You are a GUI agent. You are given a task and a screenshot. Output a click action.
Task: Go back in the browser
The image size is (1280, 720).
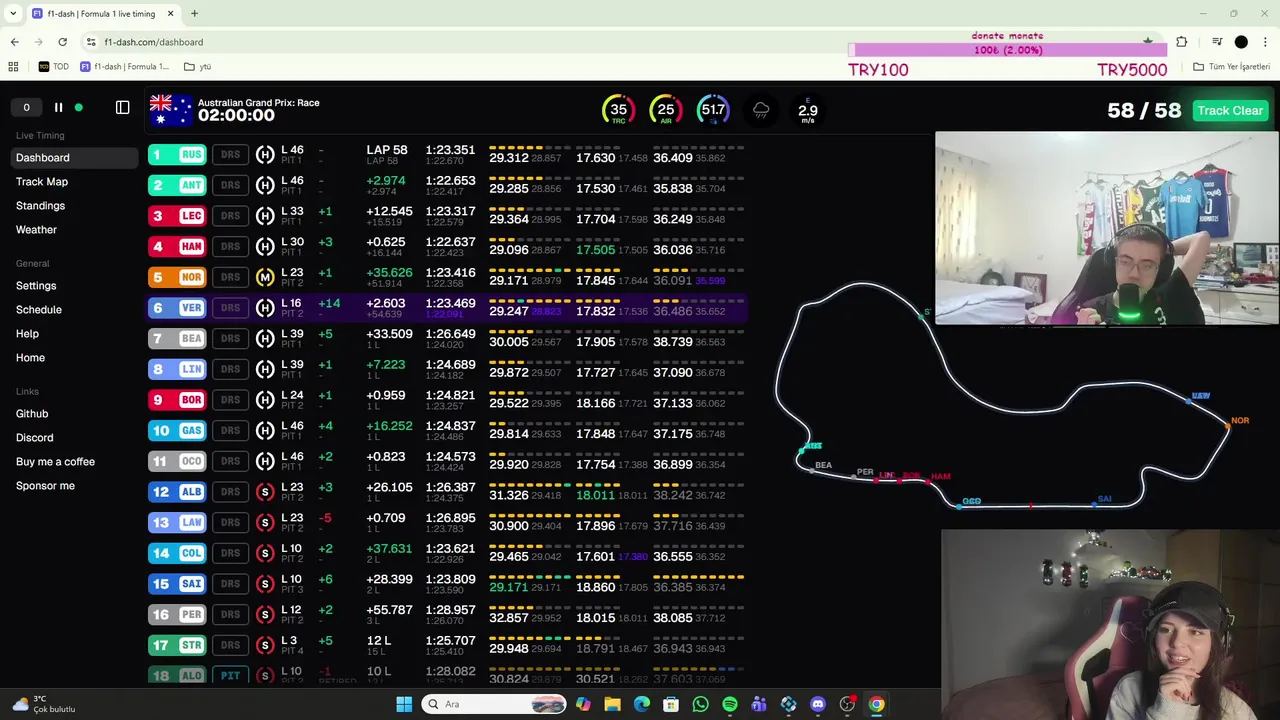[15, 42]
